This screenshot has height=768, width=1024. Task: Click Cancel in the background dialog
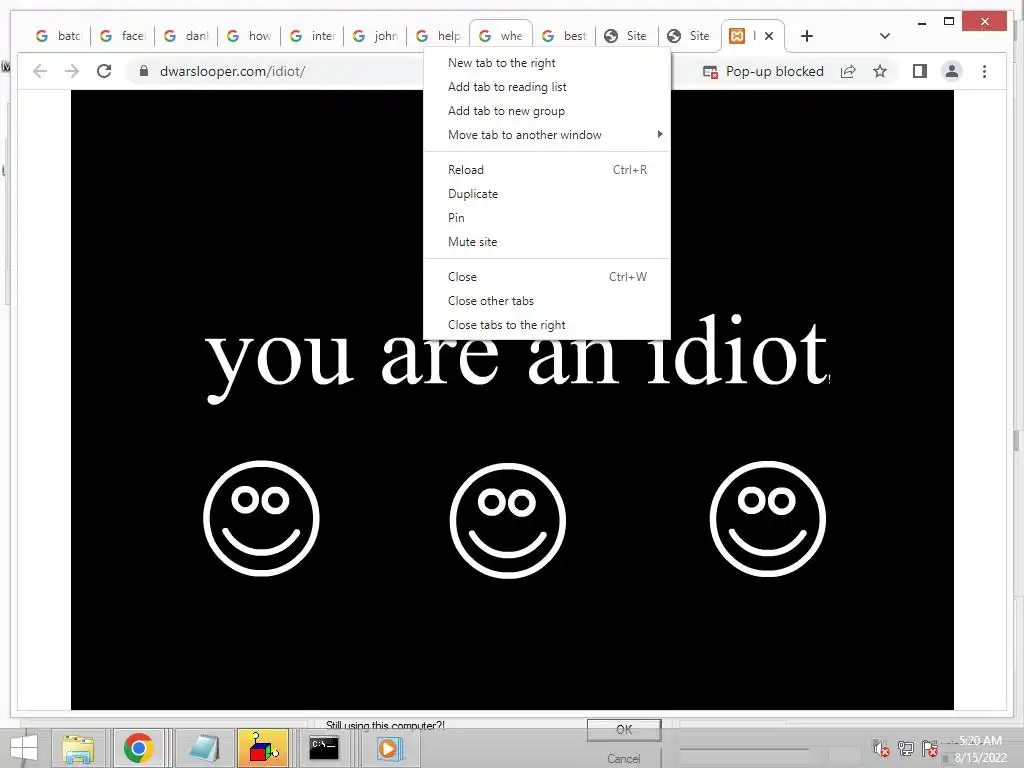coord(624,759)
